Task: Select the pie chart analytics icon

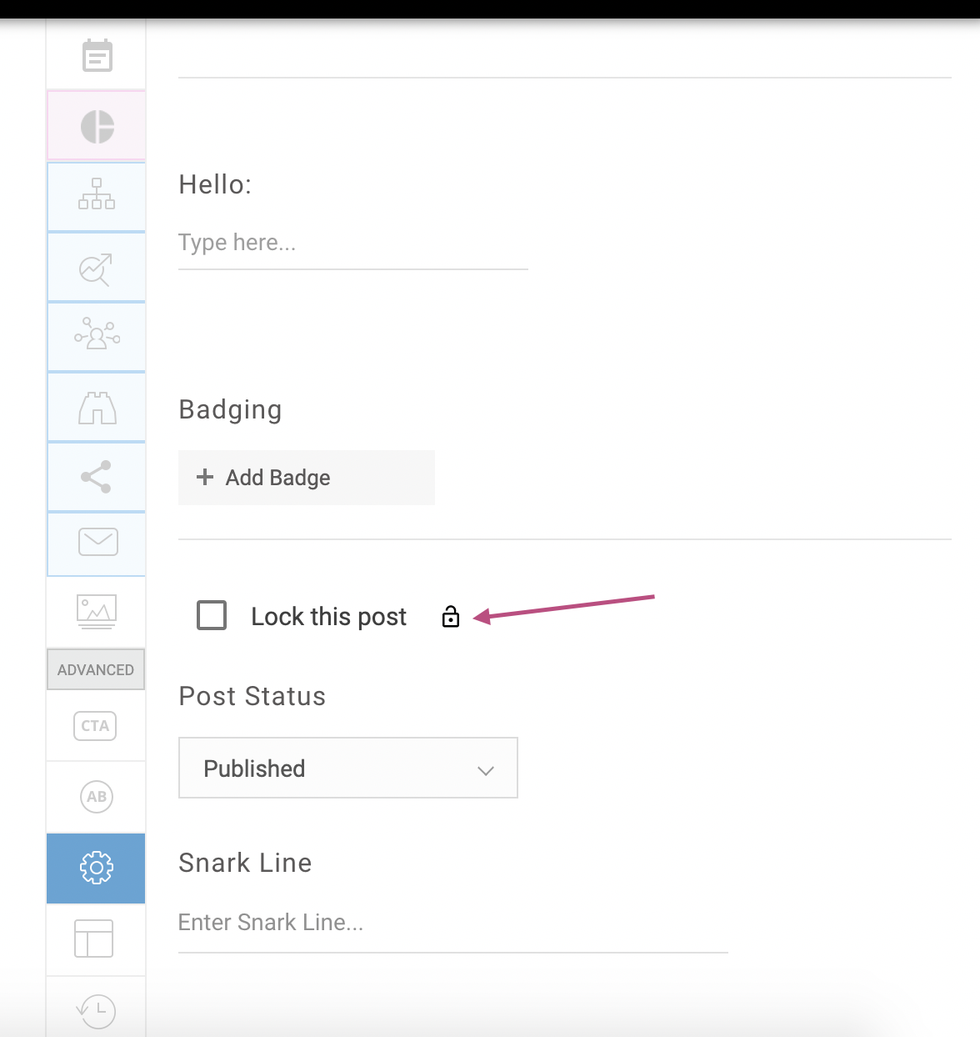Action: [97, 126]
